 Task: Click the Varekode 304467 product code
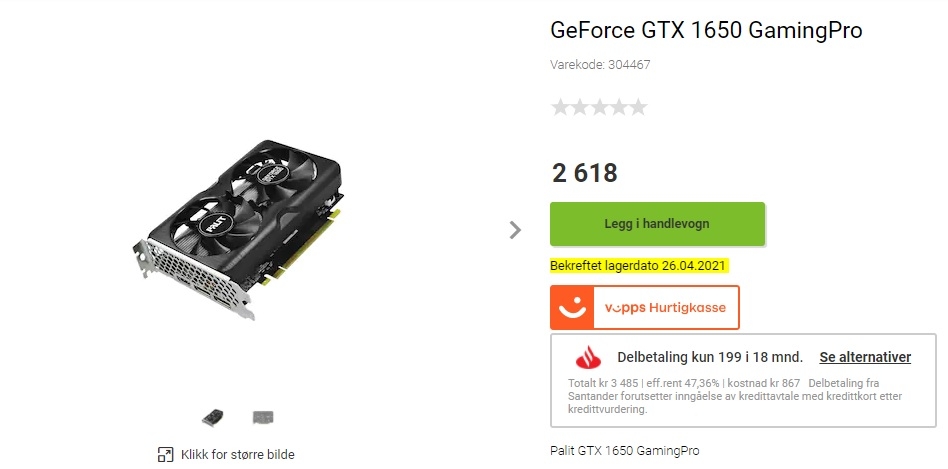point(600,65)
